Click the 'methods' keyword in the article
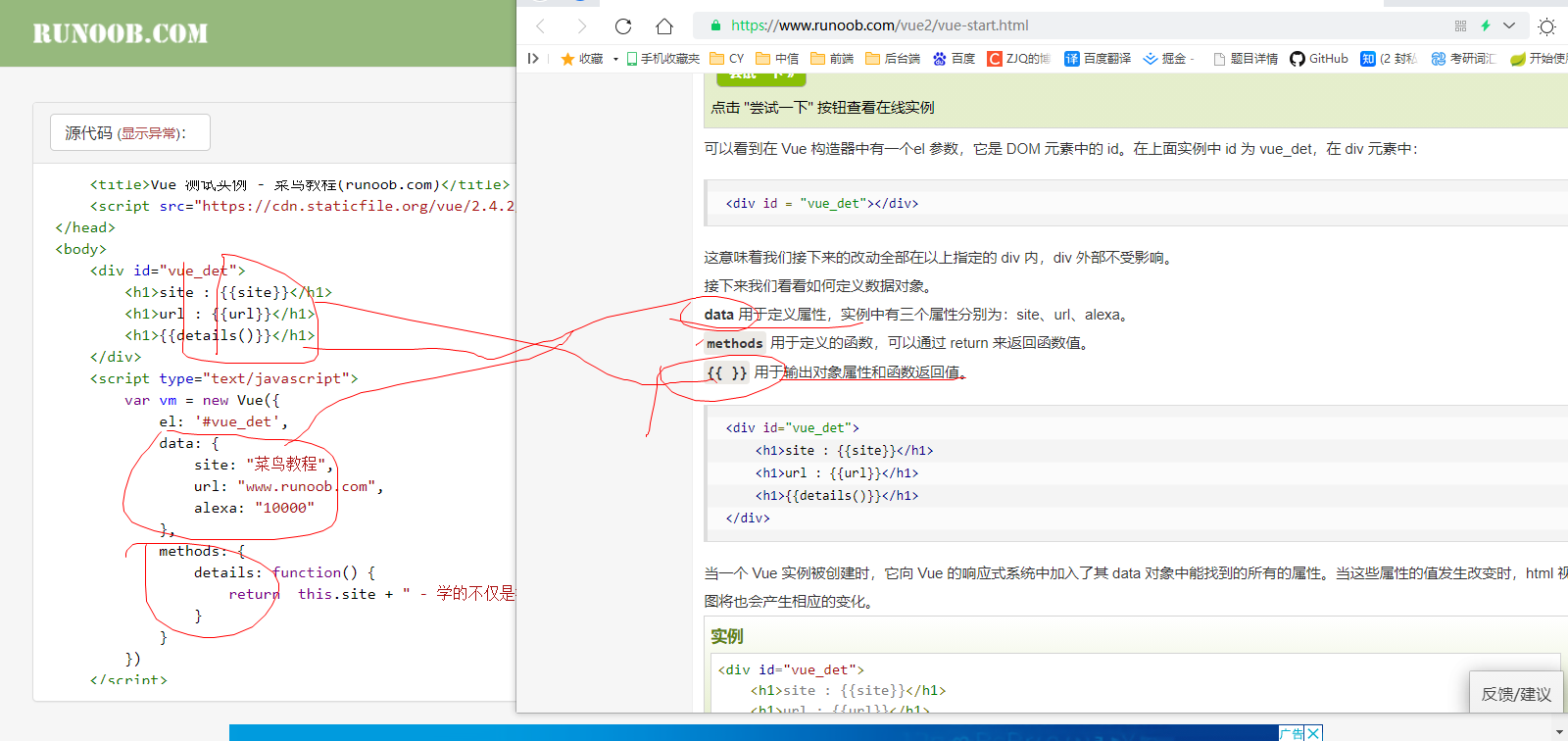This screenshot has width=1568, height=741. 734,343
